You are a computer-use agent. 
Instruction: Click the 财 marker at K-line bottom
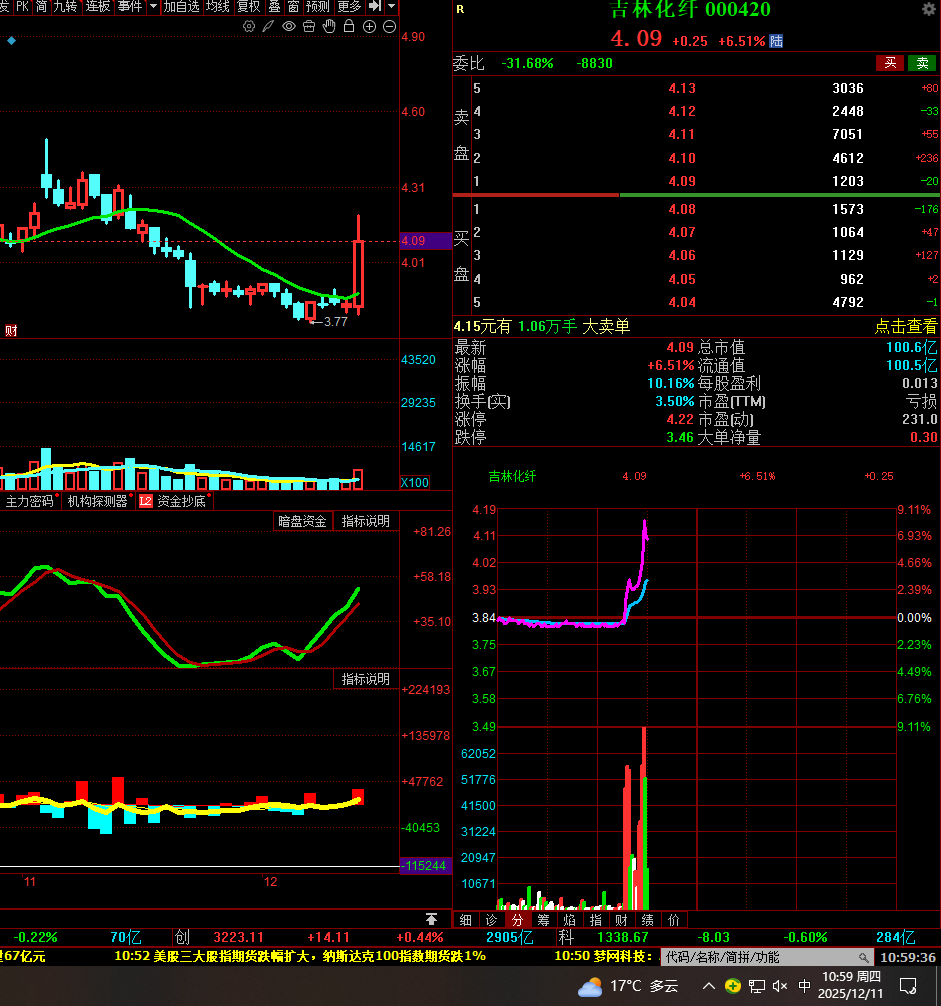click(11, 330)
